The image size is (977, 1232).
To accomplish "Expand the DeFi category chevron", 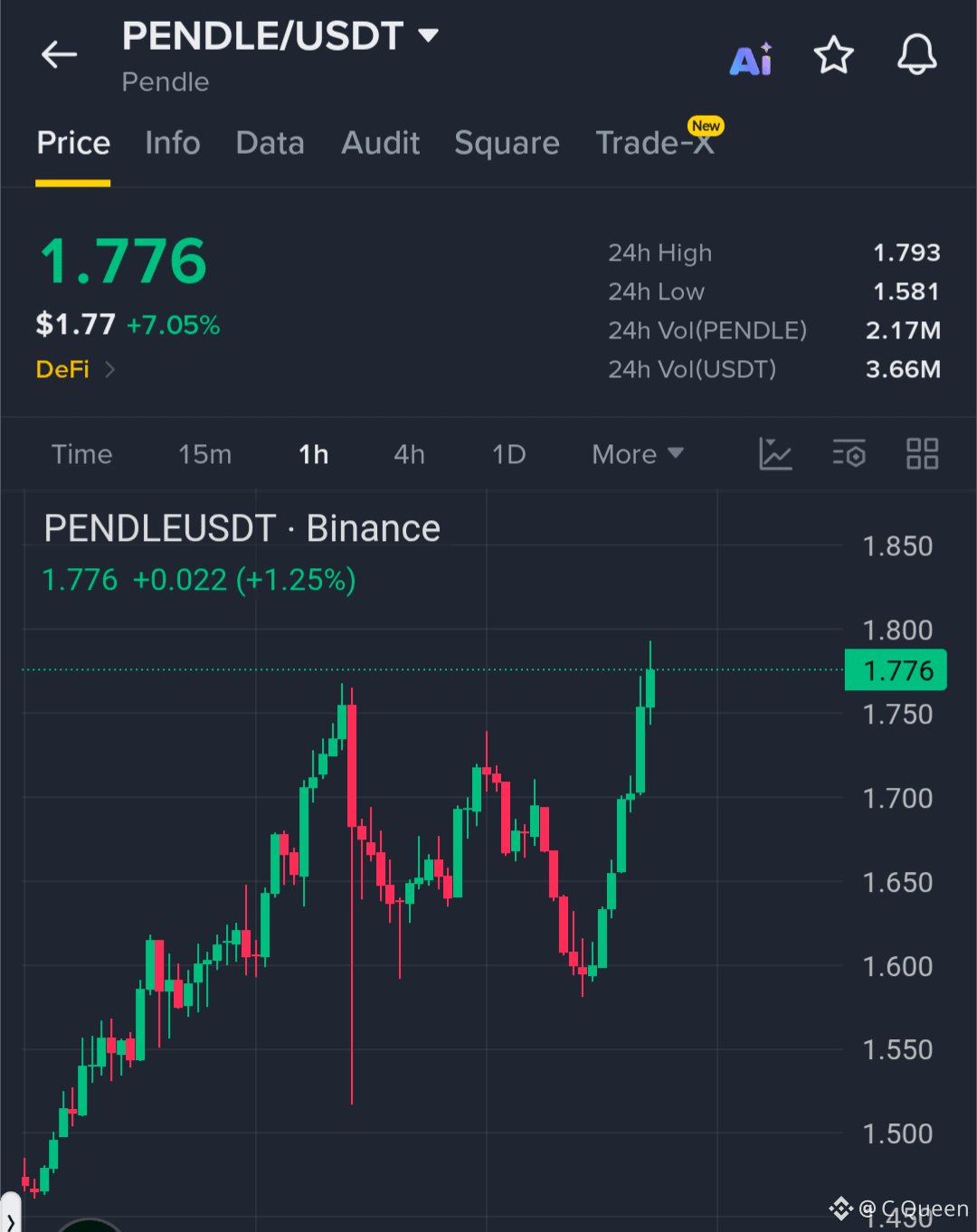I will coord(110,369).
